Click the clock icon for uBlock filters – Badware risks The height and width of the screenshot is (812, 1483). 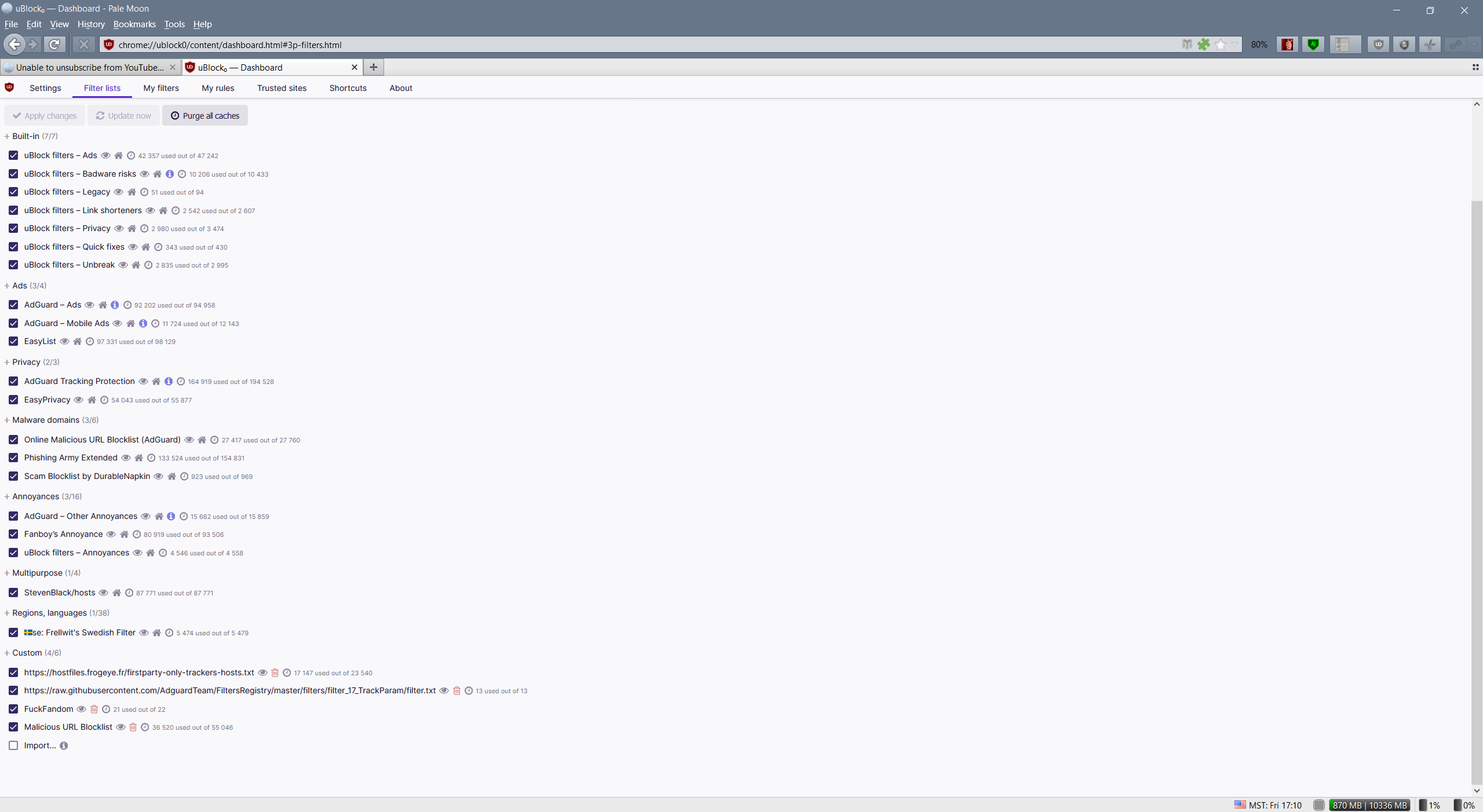tap(182, 174)
